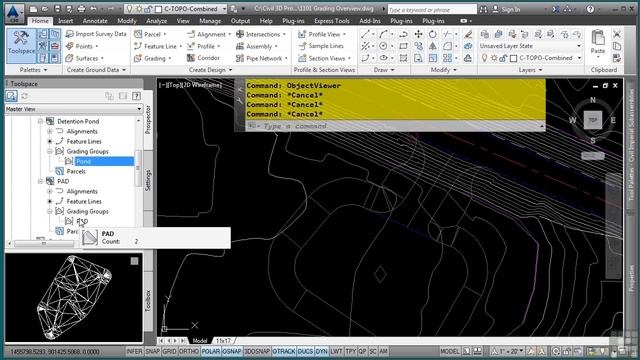The width and height of the screenshot is (640, 360).
Task: Toggle OTRACK in status bar
Action: pos(284,351)
